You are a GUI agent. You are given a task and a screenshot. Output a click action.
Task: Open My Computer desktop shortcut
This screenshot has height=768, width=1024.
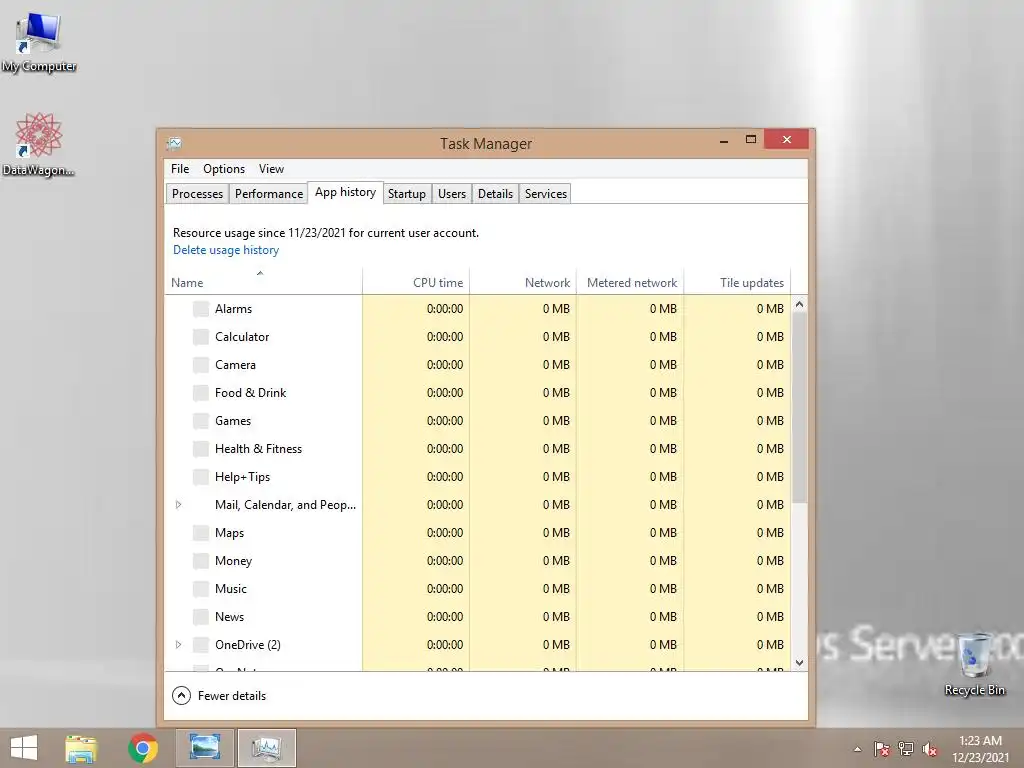[38, 42]
